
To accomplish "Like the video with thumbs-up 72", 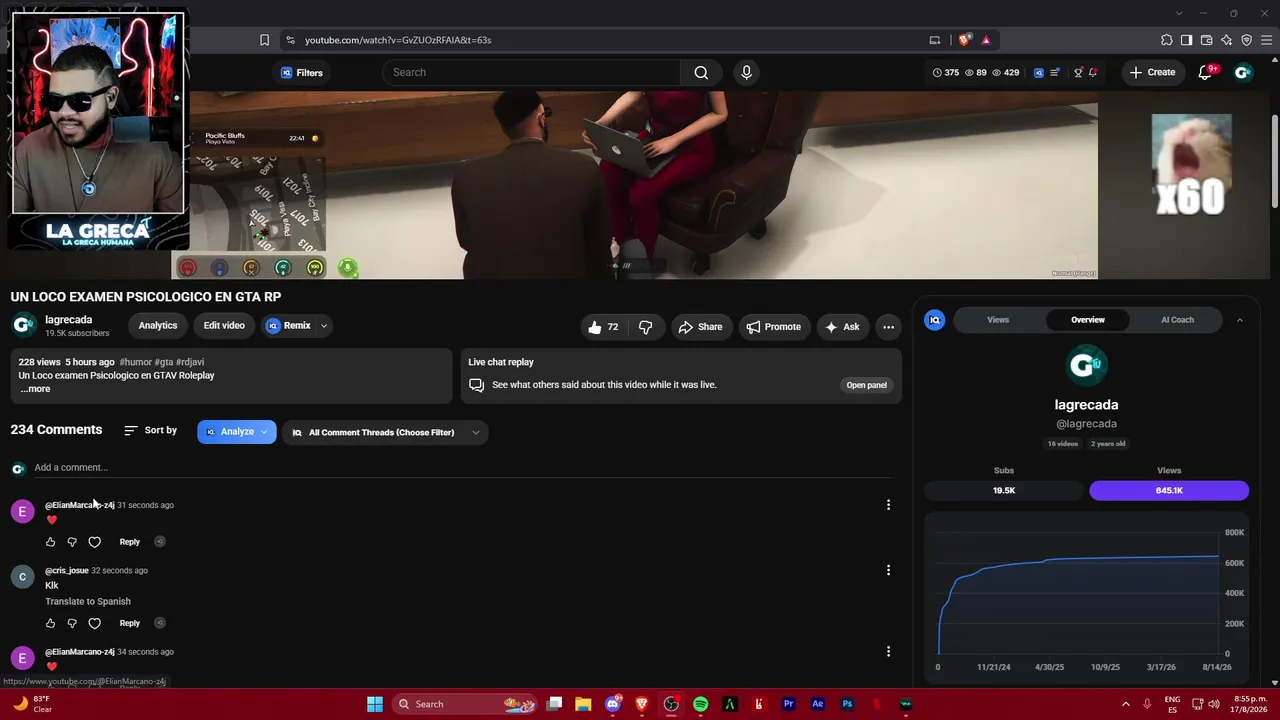I will [603, 327].
